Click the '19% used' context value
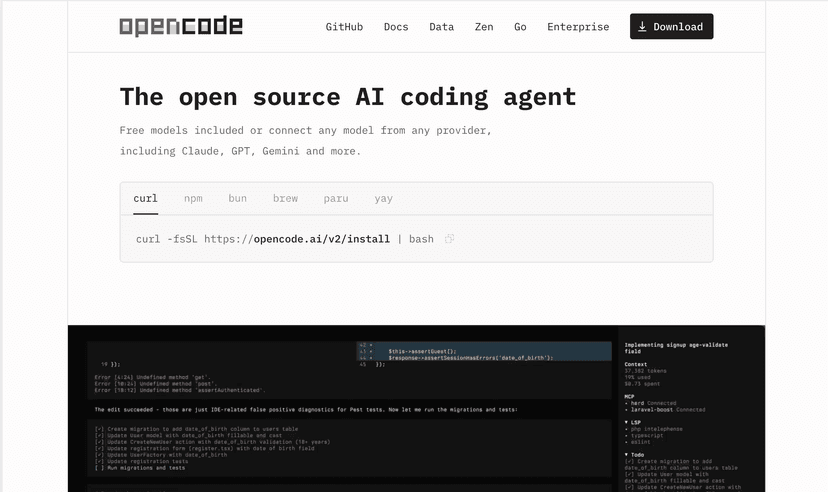Viewport: 828px width, 492px height. 637,377
